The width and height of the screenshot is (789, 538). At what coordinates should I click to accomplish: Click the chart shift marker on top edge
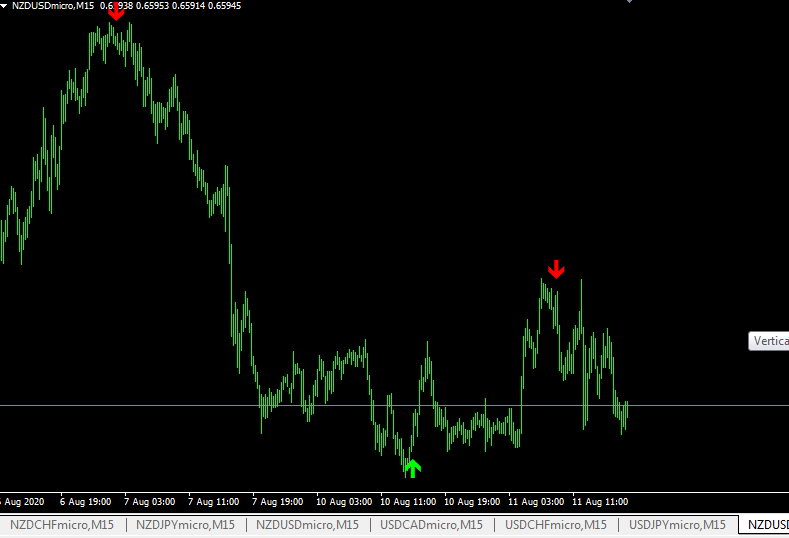coord(629,2)
